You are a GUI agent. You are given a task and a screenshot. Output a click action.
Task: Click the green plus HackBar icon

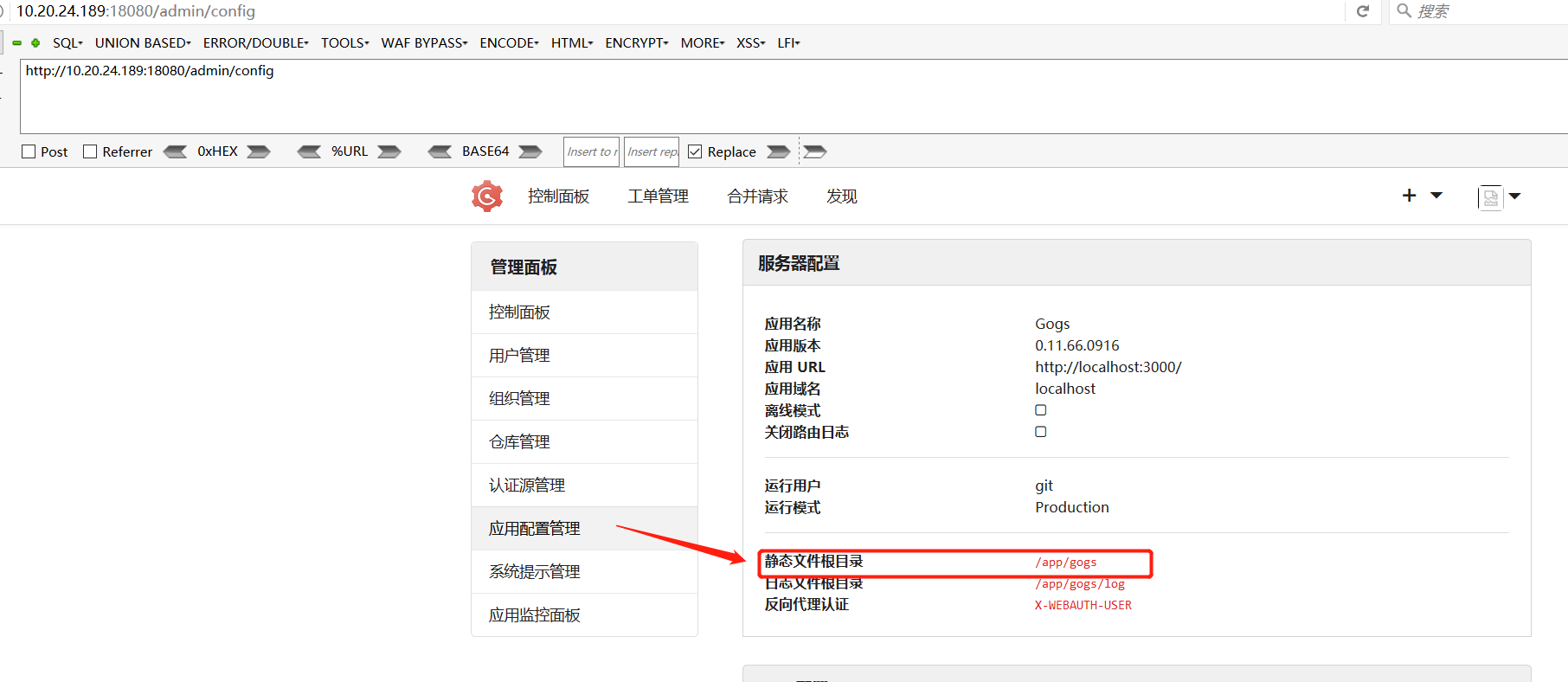coord(35,42)
